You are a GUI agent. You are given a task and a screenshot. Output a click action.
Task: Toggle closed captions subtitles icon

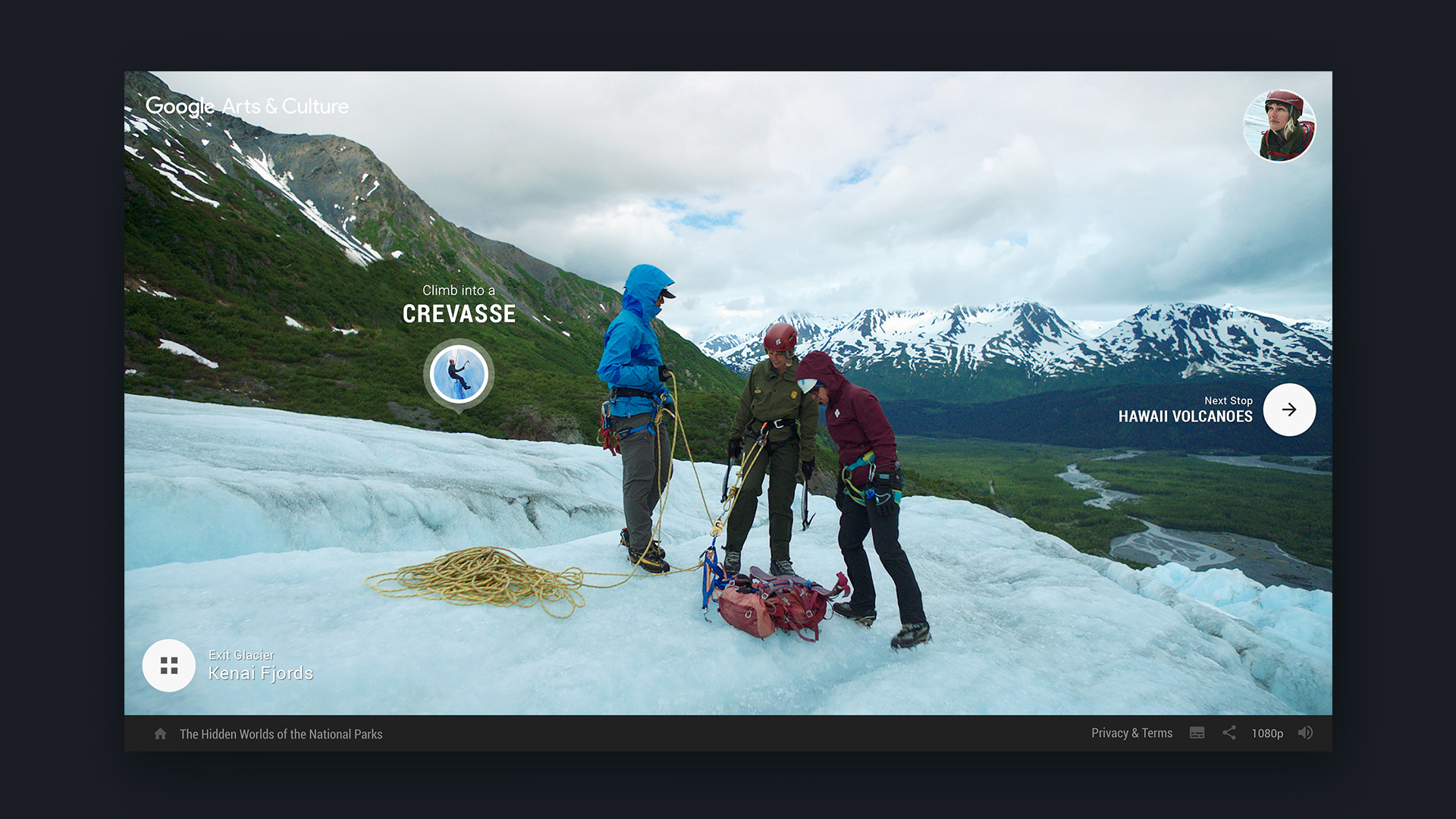pyautogui.click(x=1197, y=733)
